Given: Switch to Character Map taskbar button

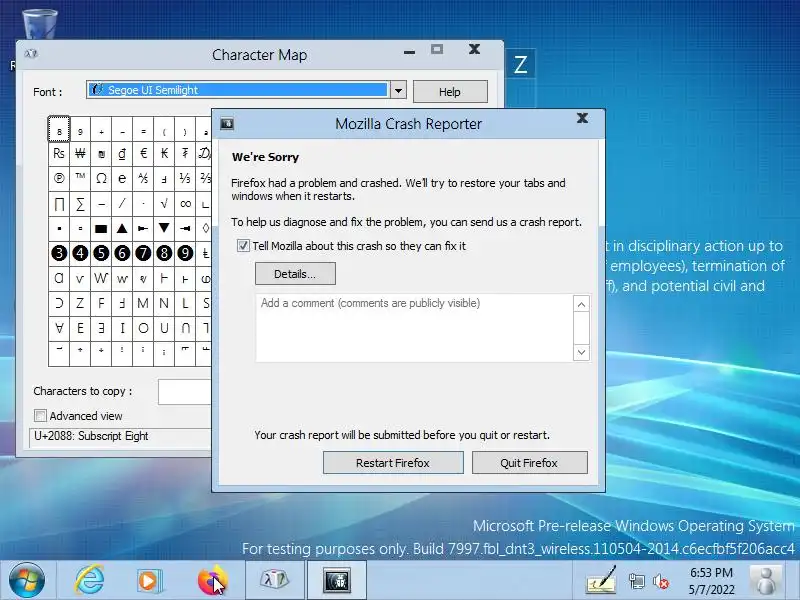Looking at the screenshot, I should click(274, 580).
